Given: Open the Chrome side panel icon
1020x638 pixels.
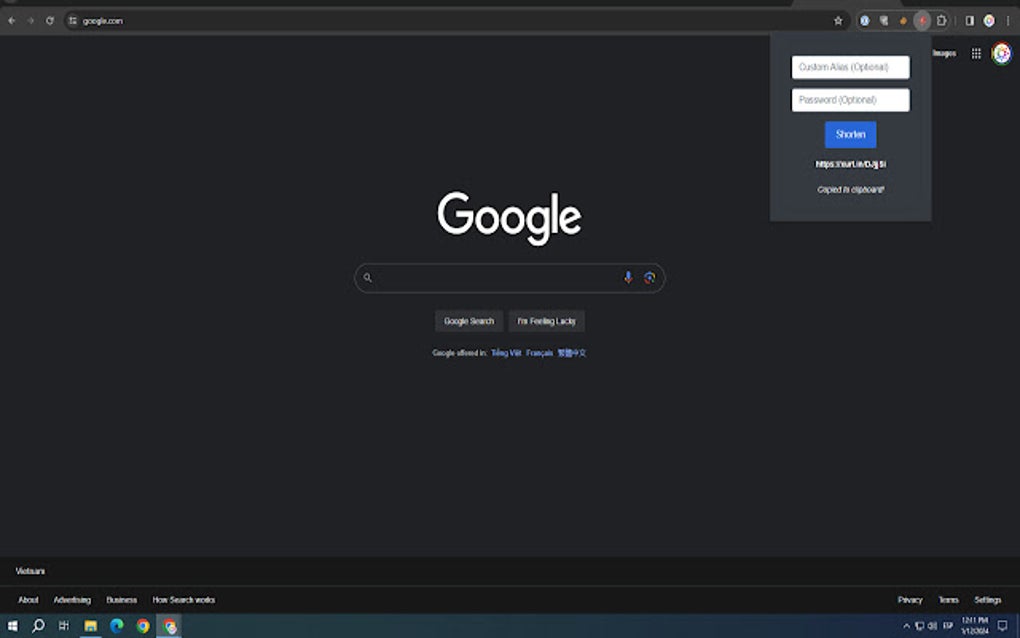Looking at the screenshot, I should (x=968, y=20).
